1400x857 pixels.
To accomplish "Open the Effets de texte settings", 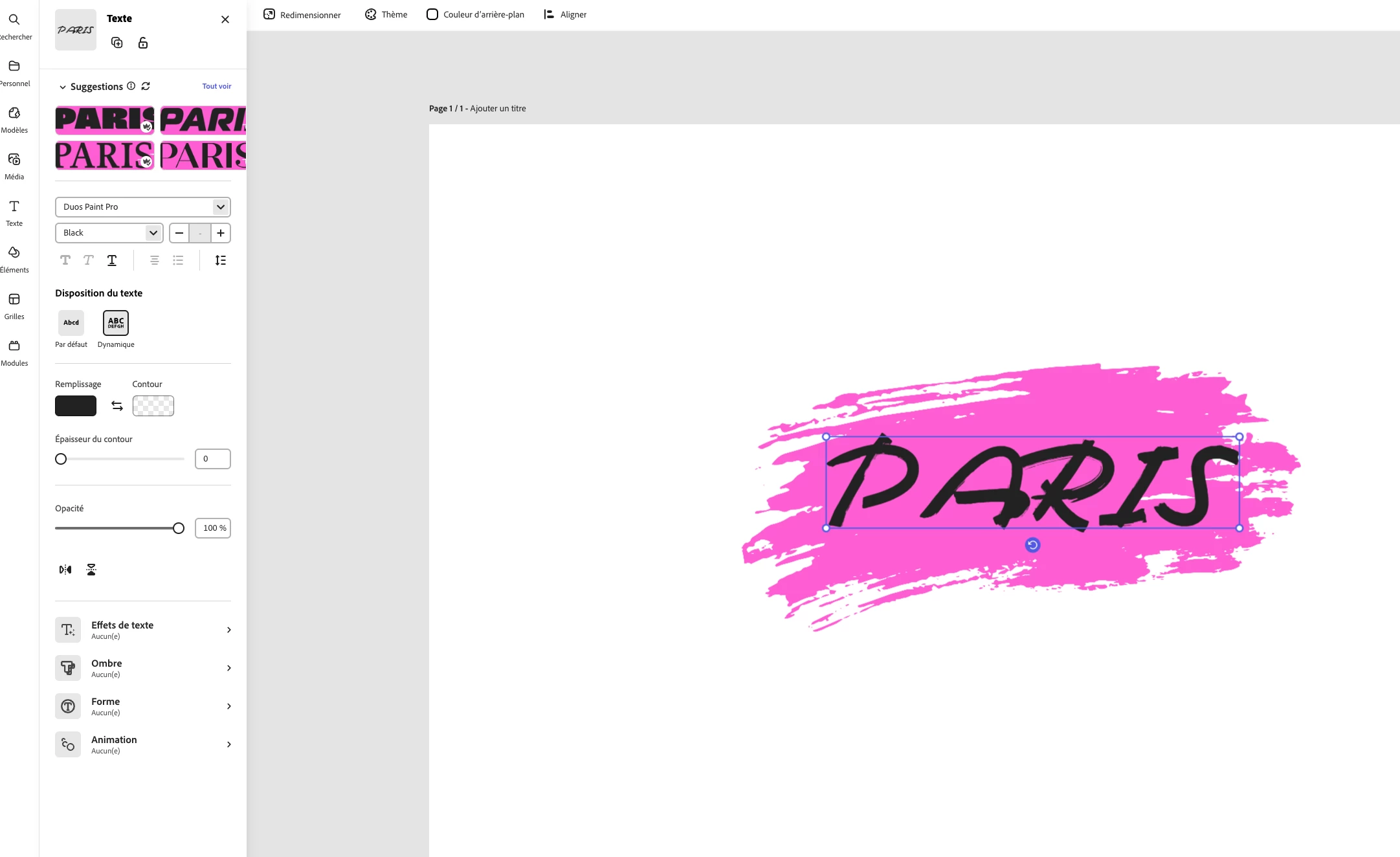I will (143, 630).
